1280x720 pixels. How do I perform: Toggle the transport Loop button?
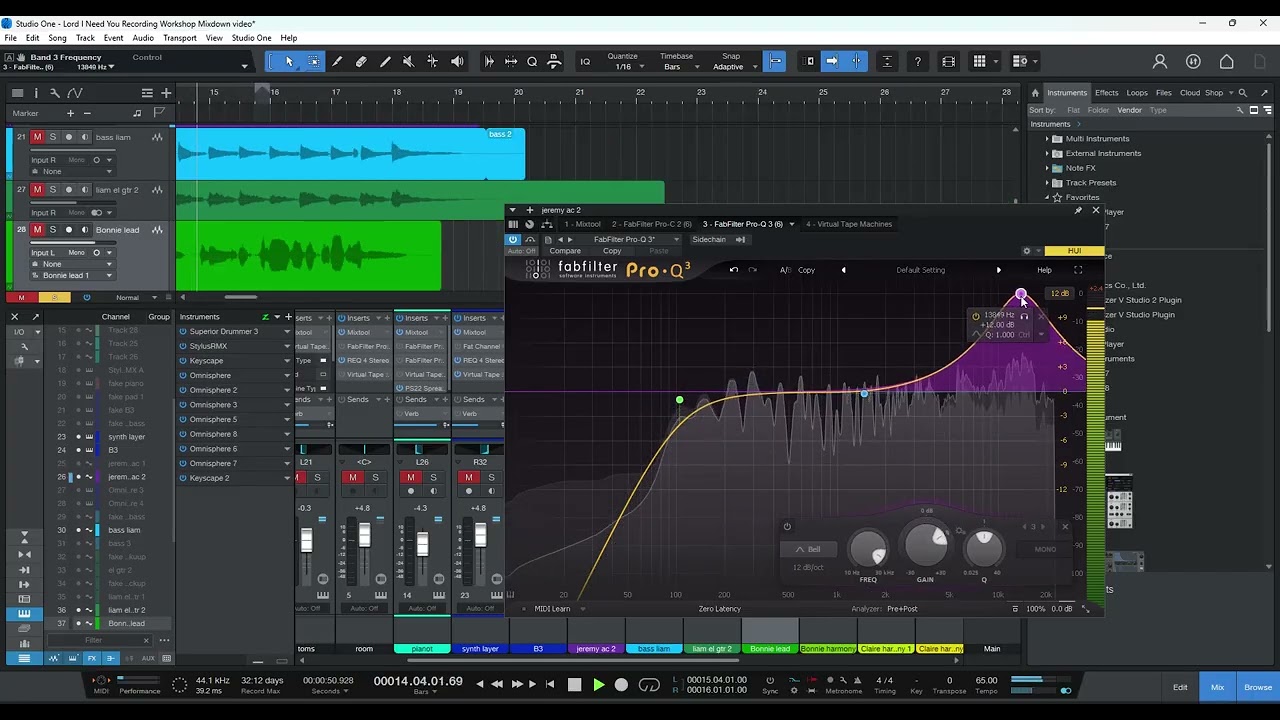(x=649, y=685)
